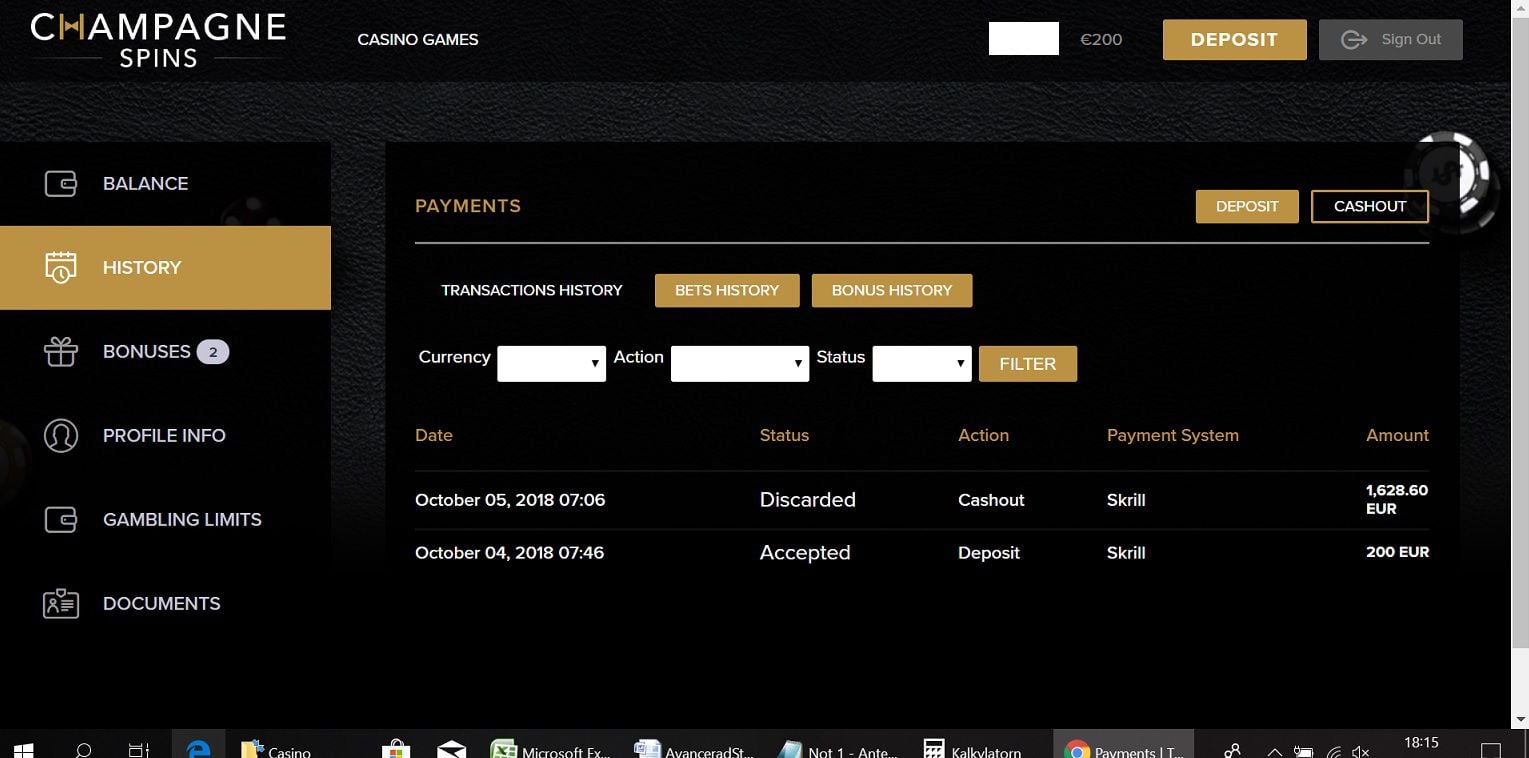Click the History calendar-clock icon
1529x758 pixels.
pos(61,268)
